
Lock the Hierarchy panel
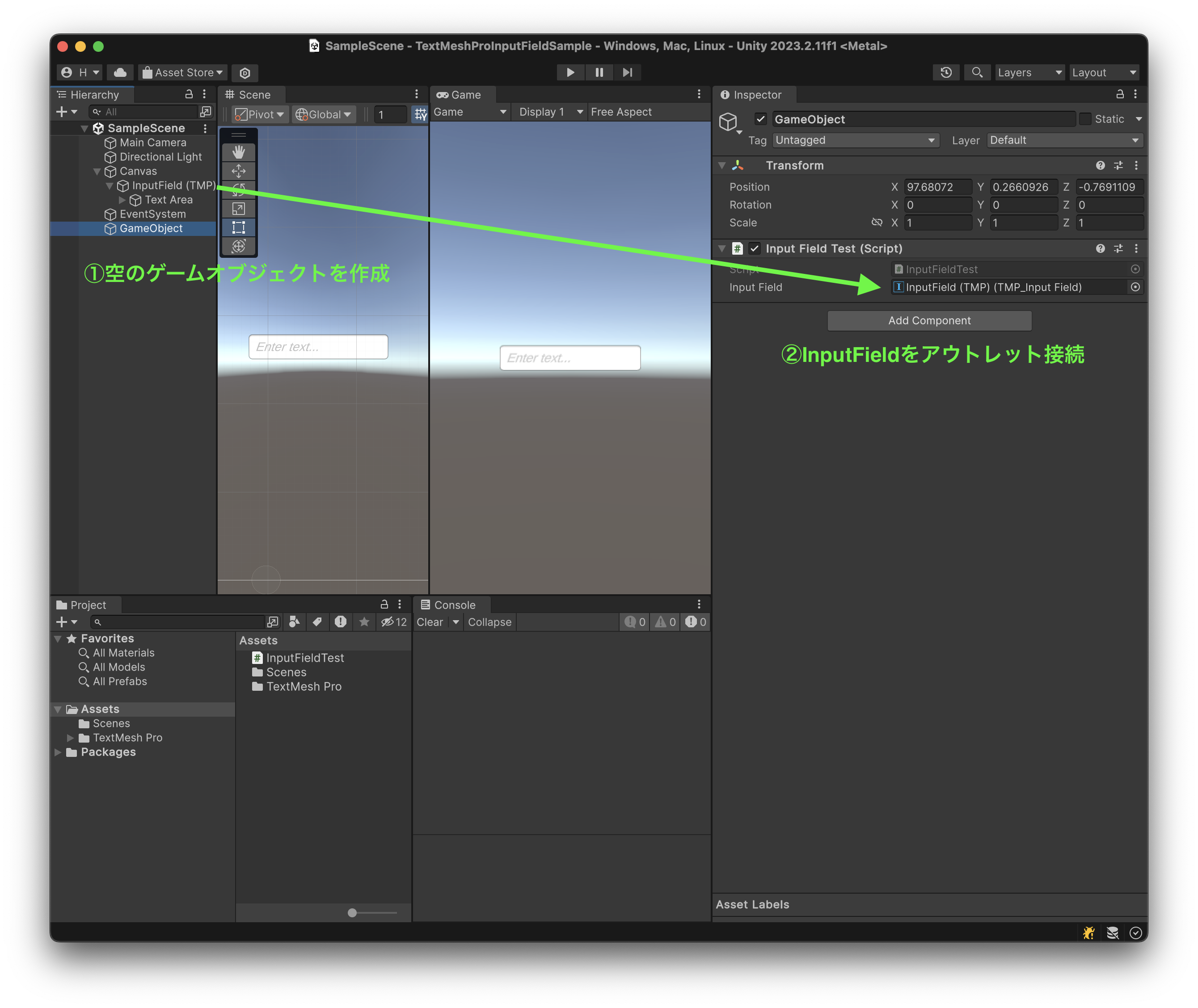click(x=189, y=94)
